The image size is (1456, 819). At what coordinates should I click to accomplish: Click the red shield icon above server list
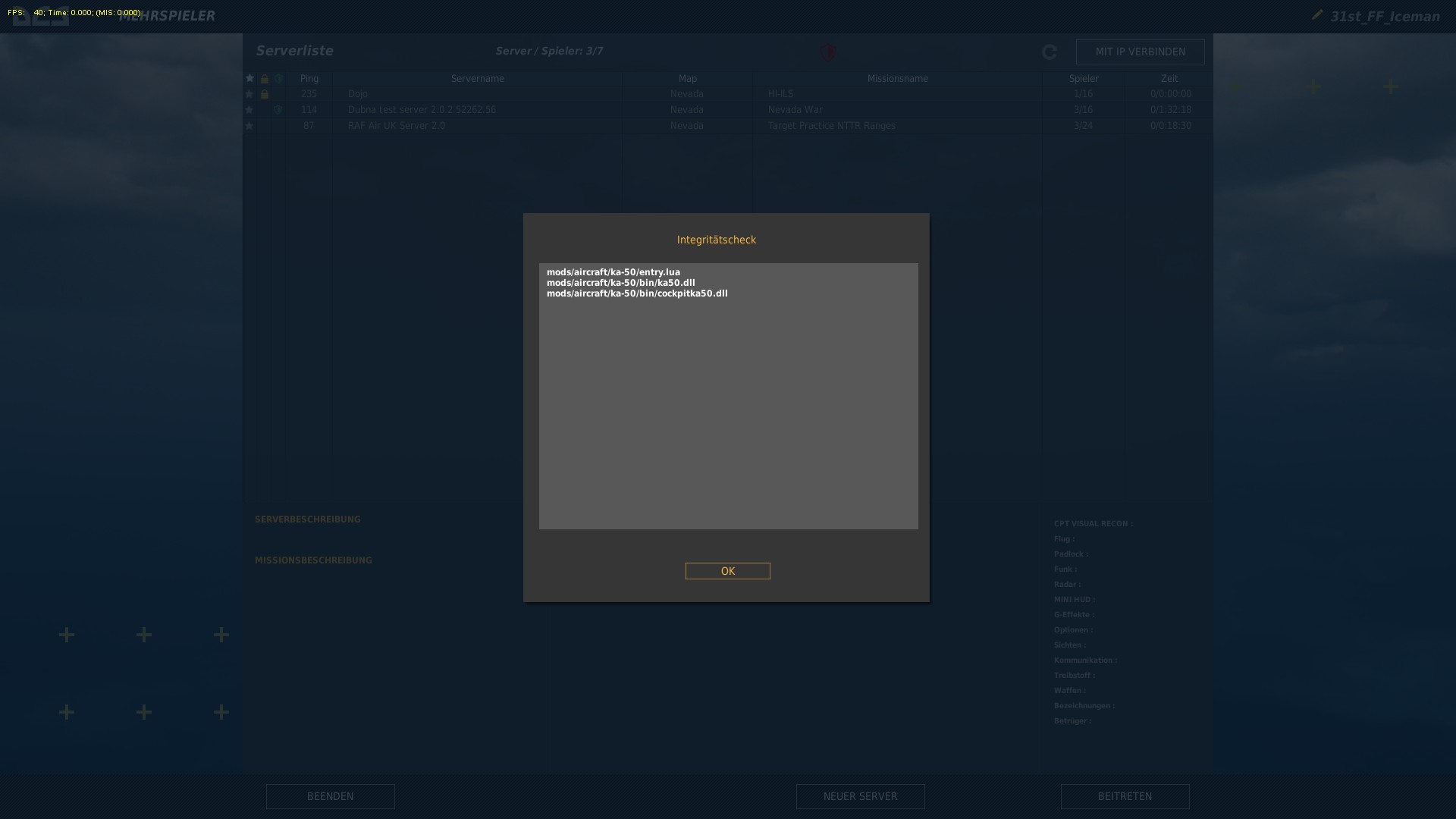pyautogui.click(x=827, y=52)
